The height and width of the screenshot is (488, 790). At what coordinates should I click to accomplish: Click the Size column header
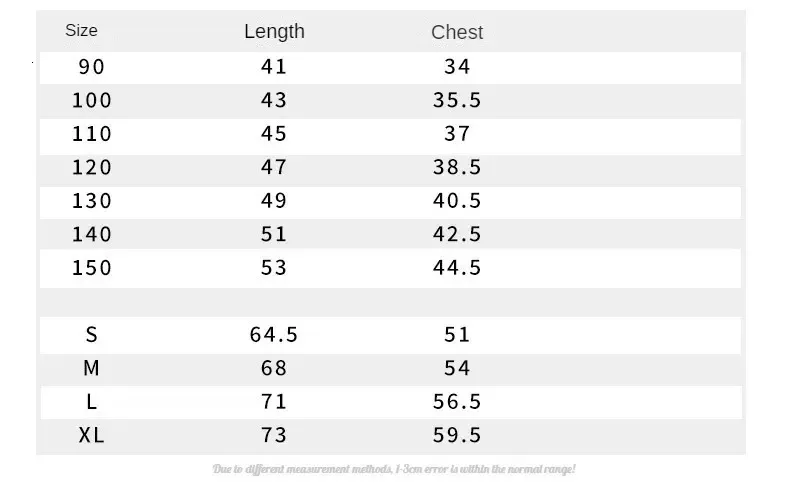(81, 31)
